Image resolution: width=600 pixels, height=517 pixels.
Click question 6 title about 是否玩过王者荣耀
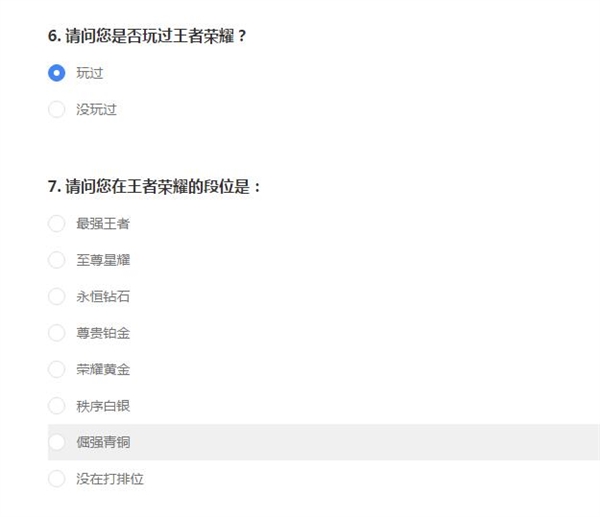(x=146, y=35)
